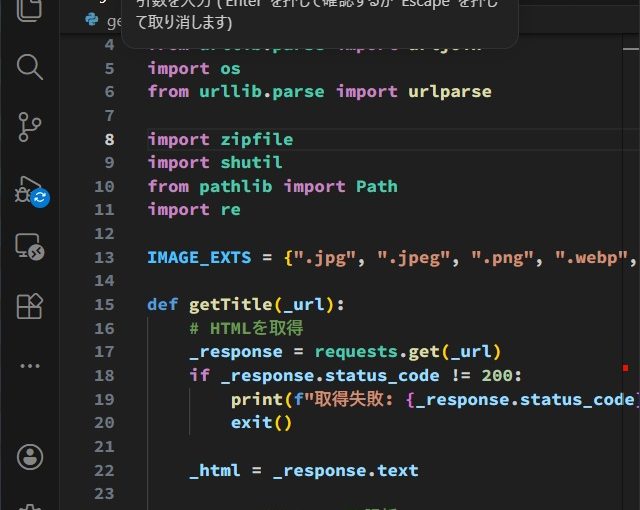
Task: Click the 'import zipfile' line
Action: coord(220,140)
